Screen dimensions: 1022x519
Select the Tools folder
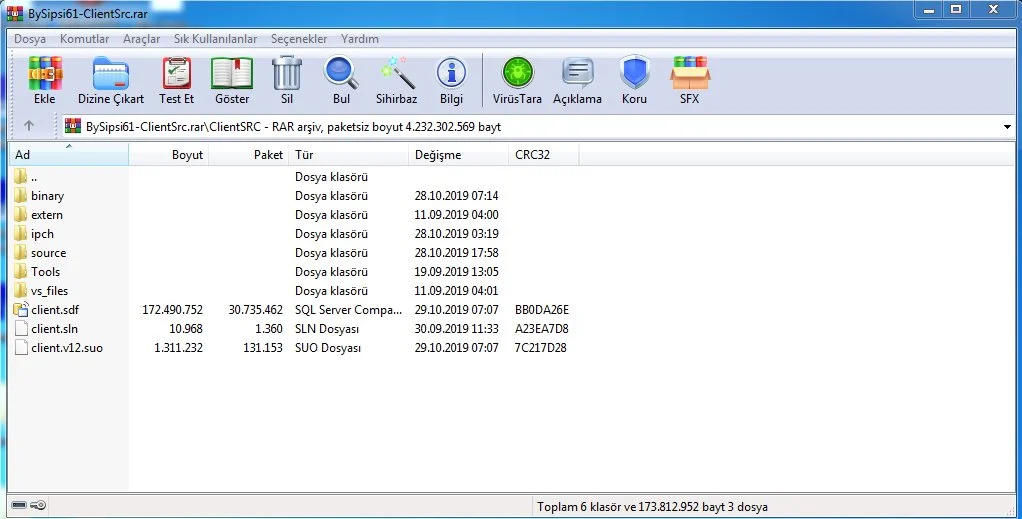pos(46,271)
